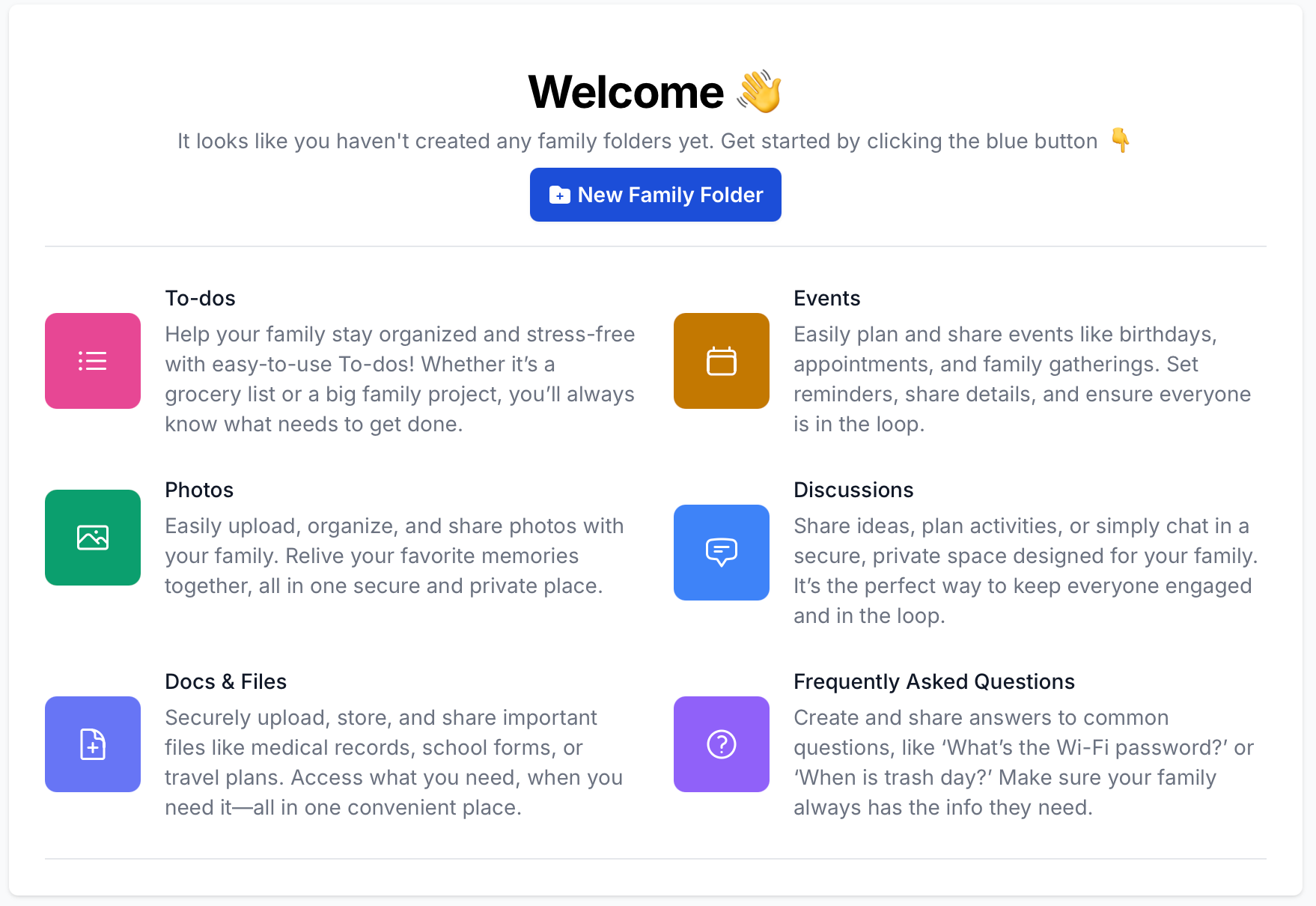
Task: Open the green Photos image icon
Action: [93, 538]
